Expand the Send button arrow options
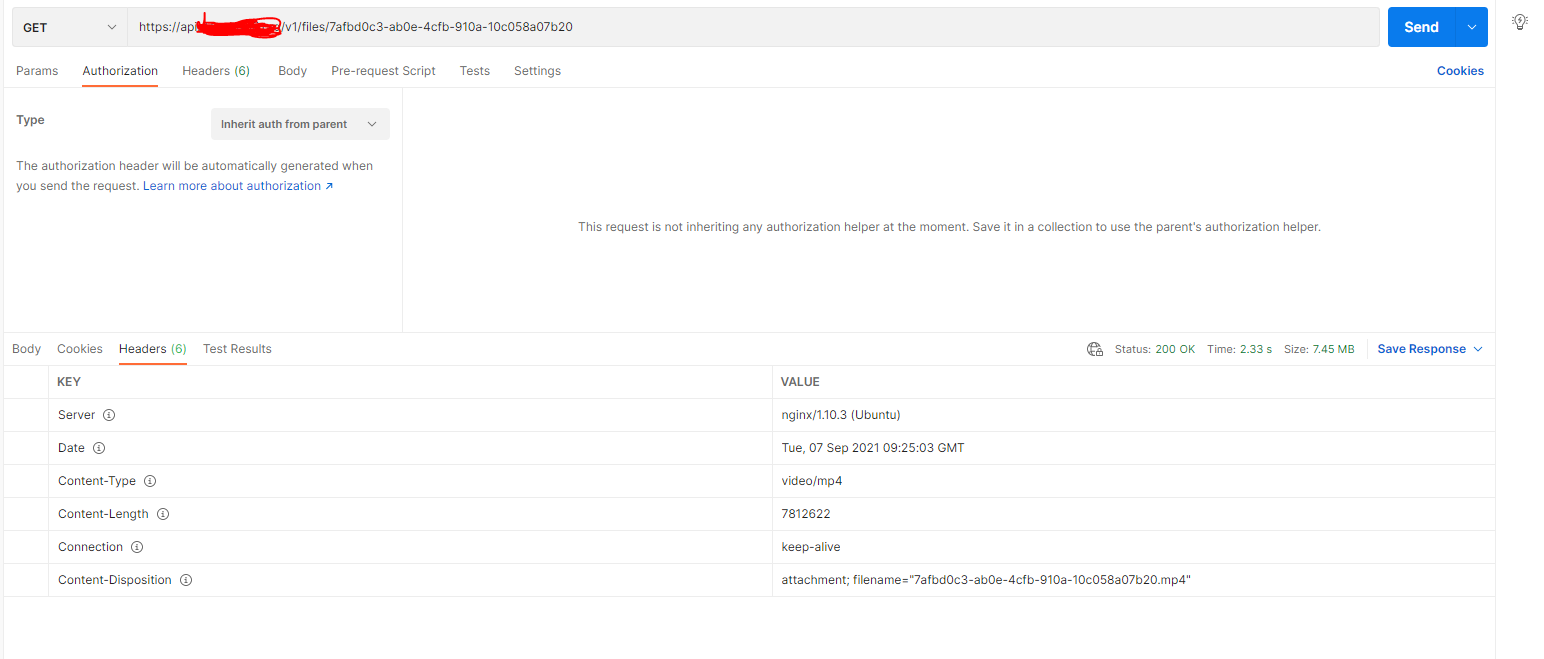 [1471, 27]
